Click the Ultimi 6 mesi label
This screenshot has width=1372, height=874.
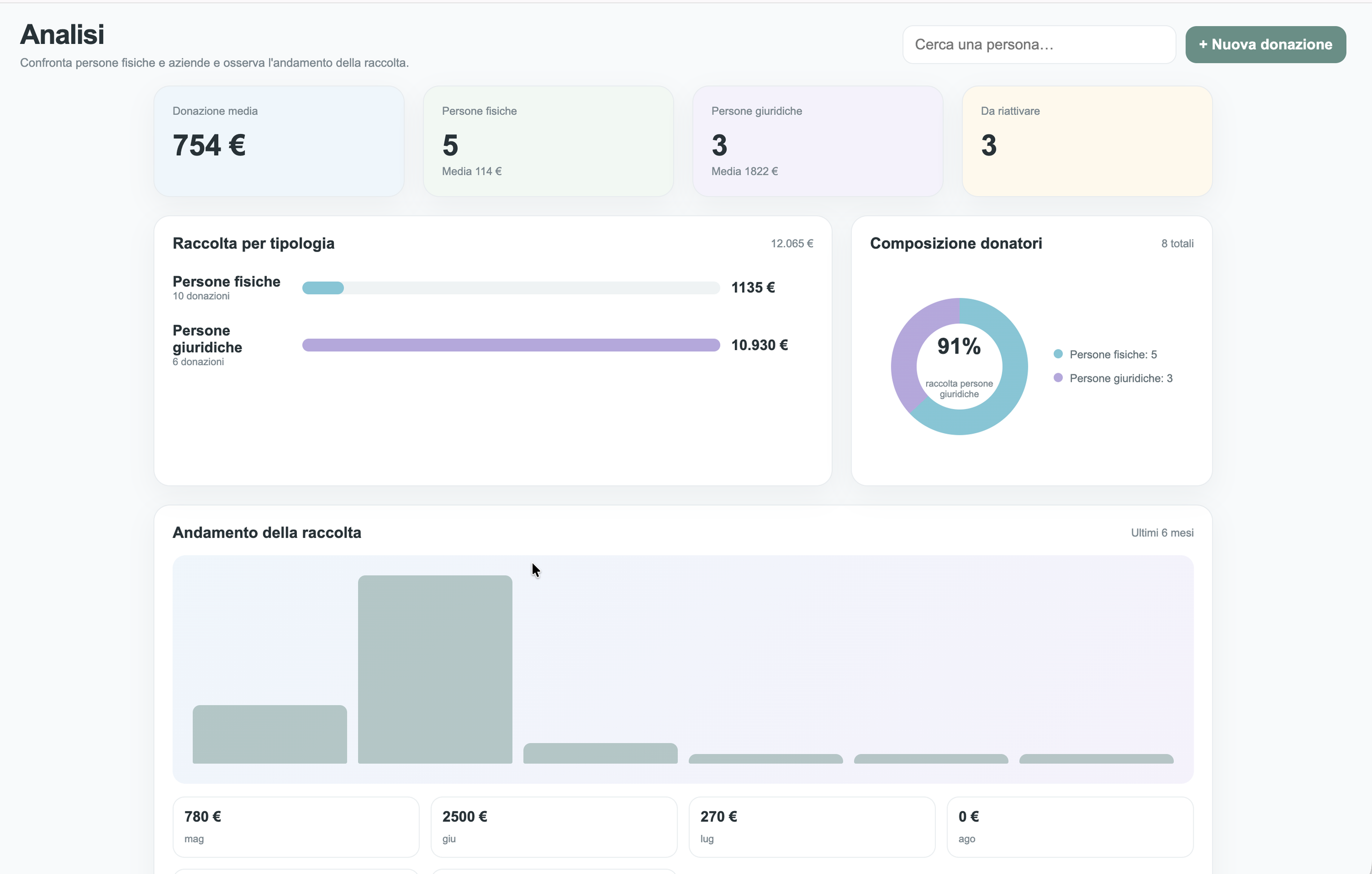coord(1162,532)
